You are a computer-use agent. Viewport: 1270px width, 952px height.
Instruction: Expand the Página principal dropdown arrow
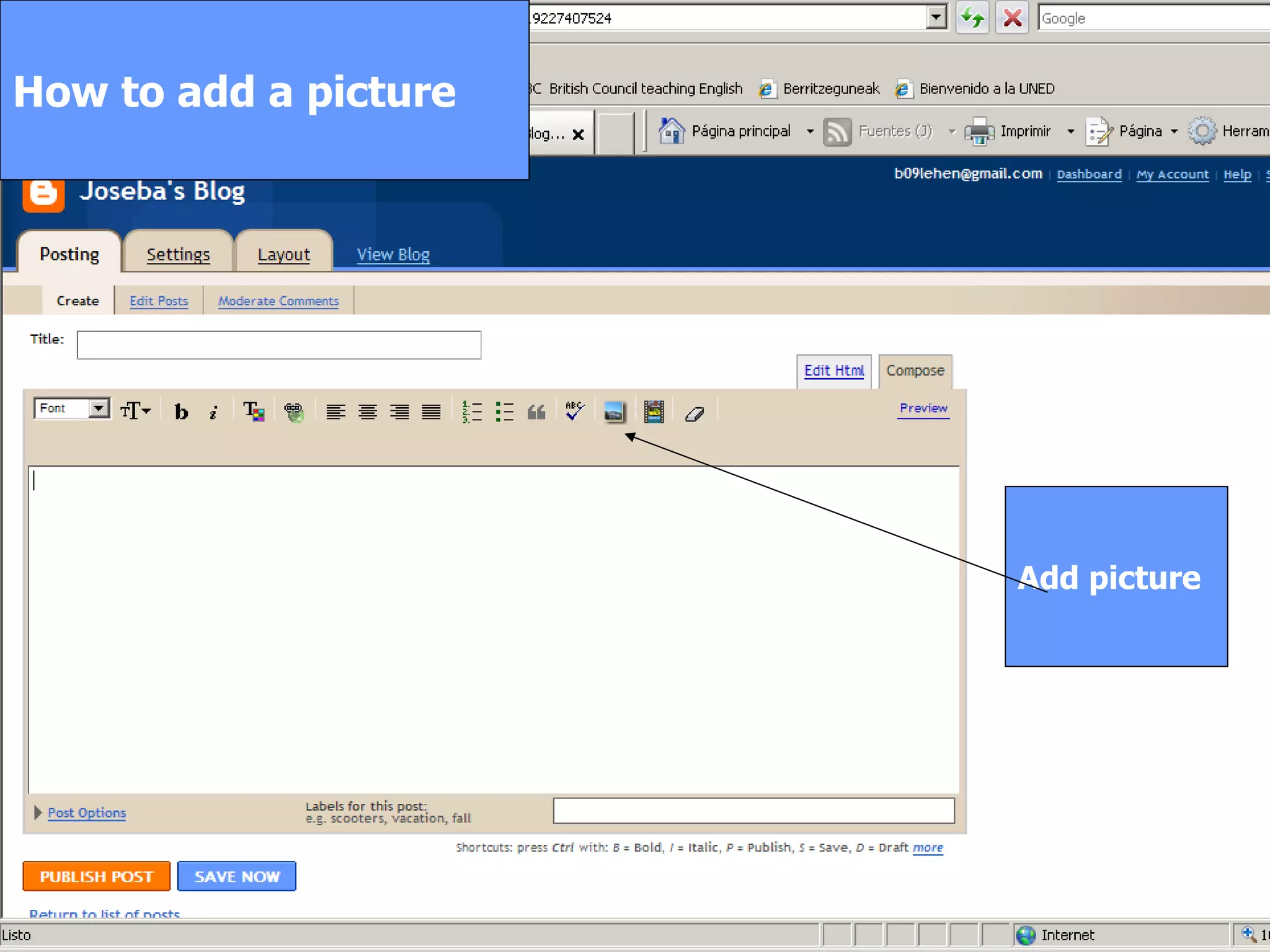(x=810, y=131)
